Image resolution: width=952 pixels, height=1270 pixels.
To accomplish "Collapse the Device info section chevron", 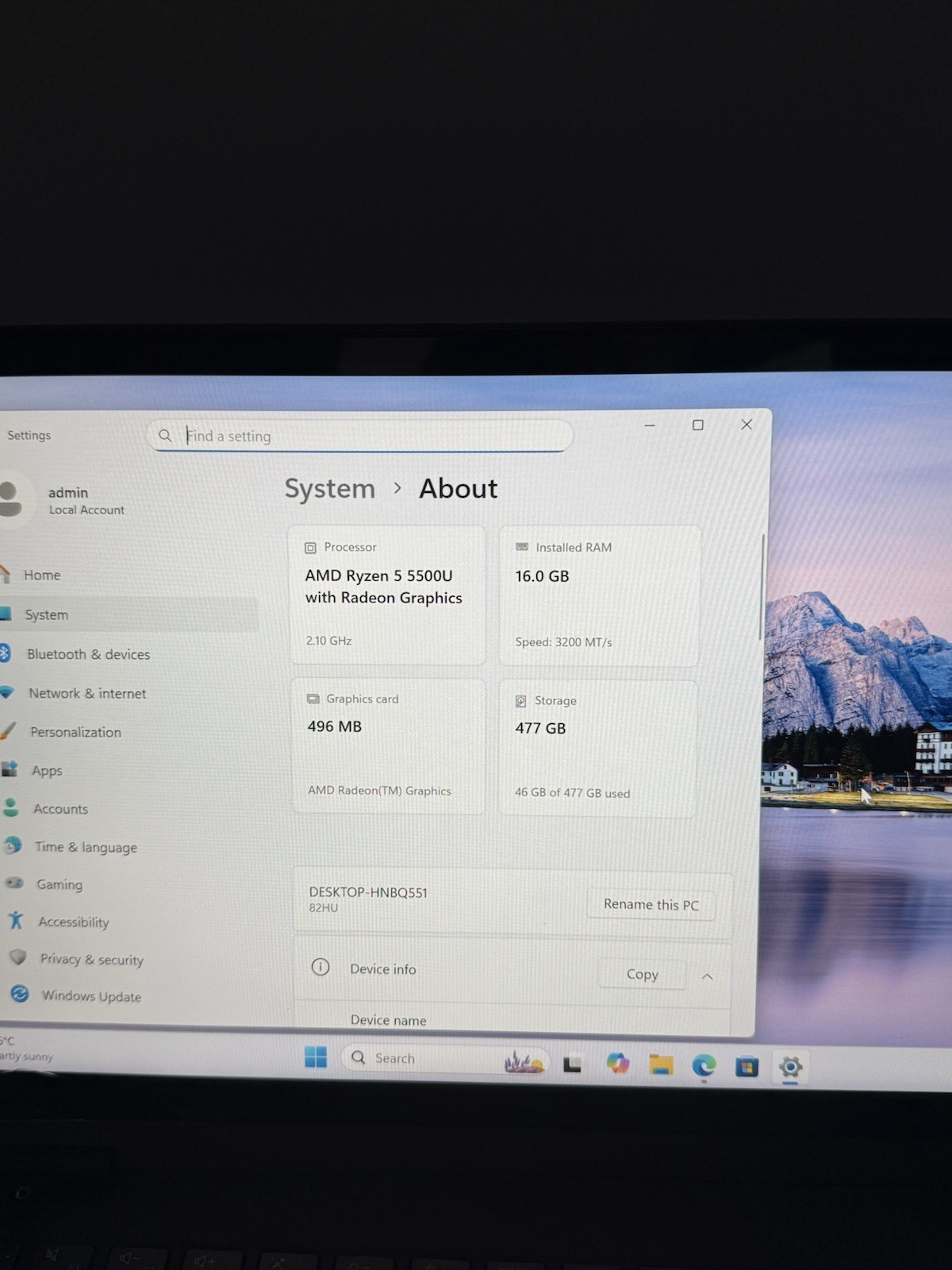I will coord(707,976).
